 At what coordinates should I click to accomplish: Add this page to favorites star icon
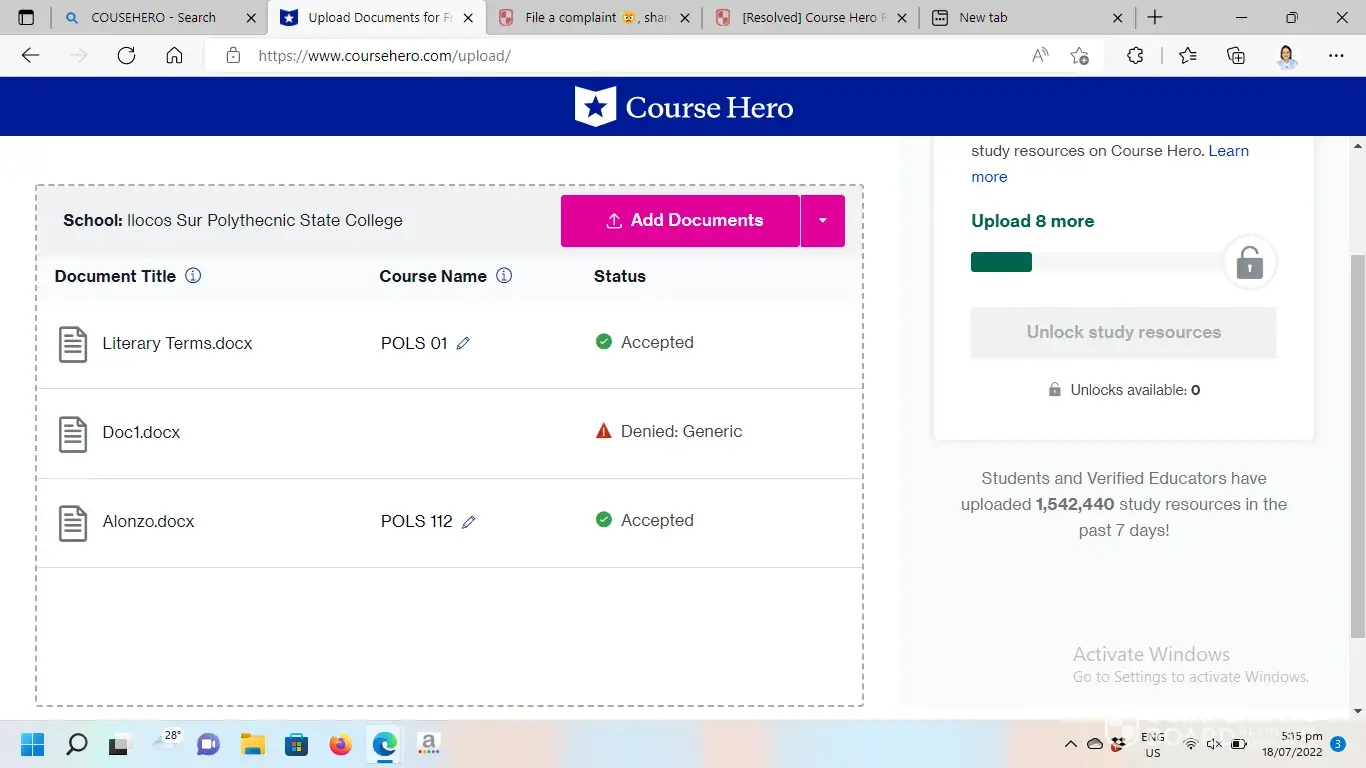click(1079, 56)
